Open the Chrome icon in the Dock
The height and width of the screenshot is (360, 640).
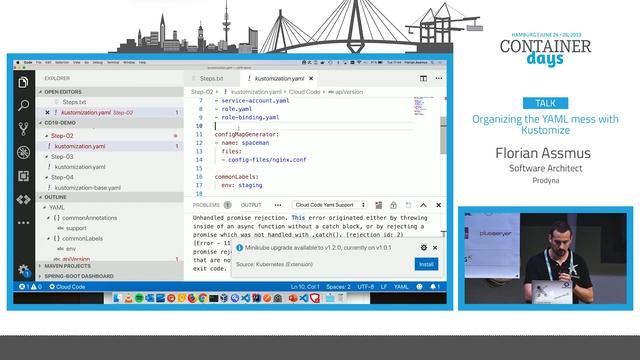tap(202, 298)
